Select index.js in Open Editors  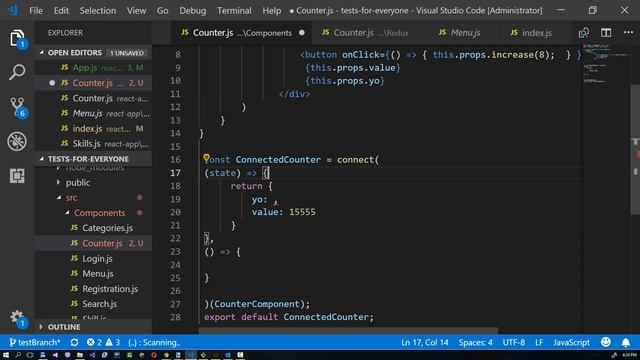coord(93,129)
